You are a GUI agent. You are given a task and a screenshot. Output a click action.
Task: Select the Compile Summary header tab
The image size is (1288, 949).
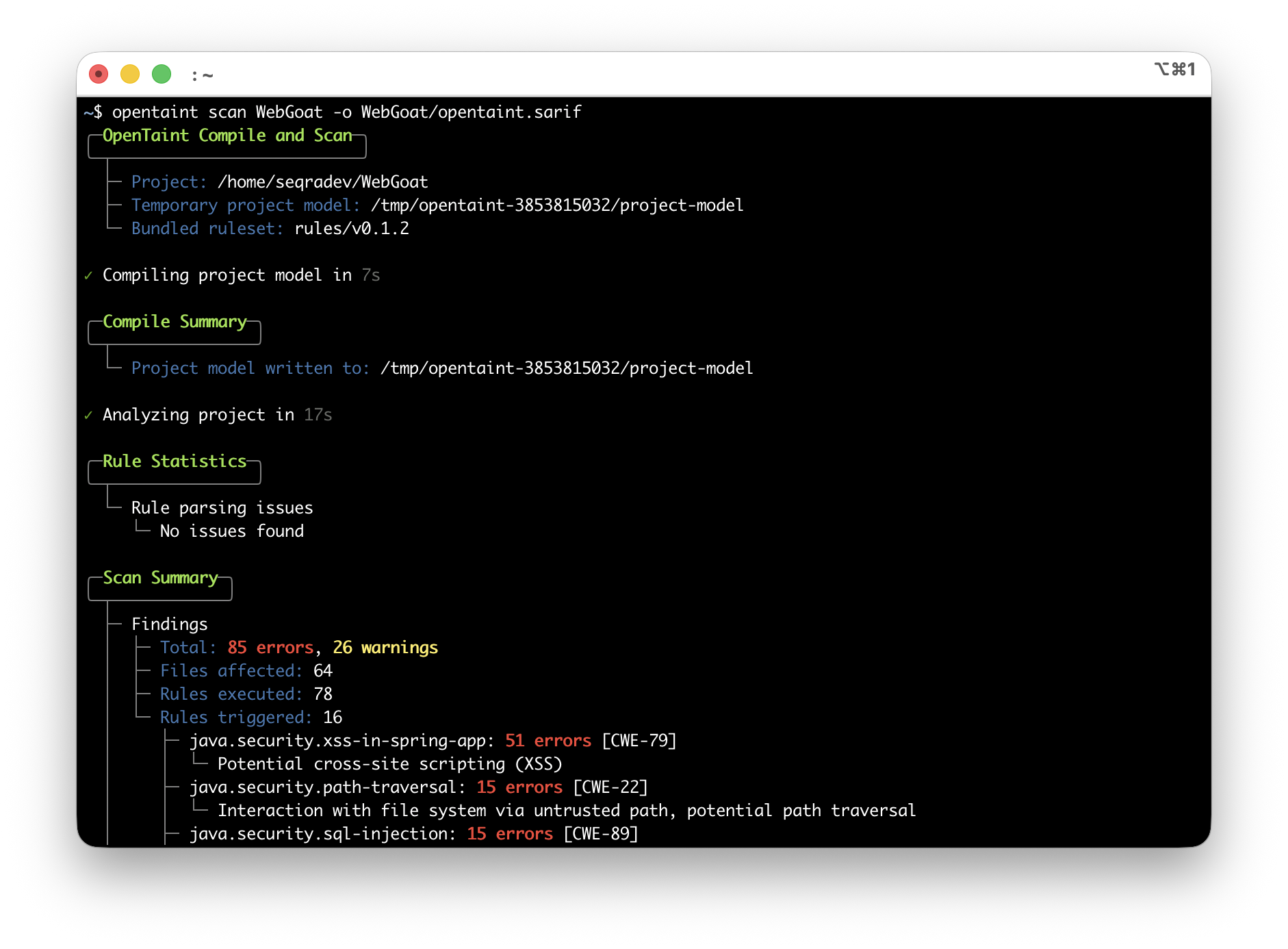pos(174,321)
